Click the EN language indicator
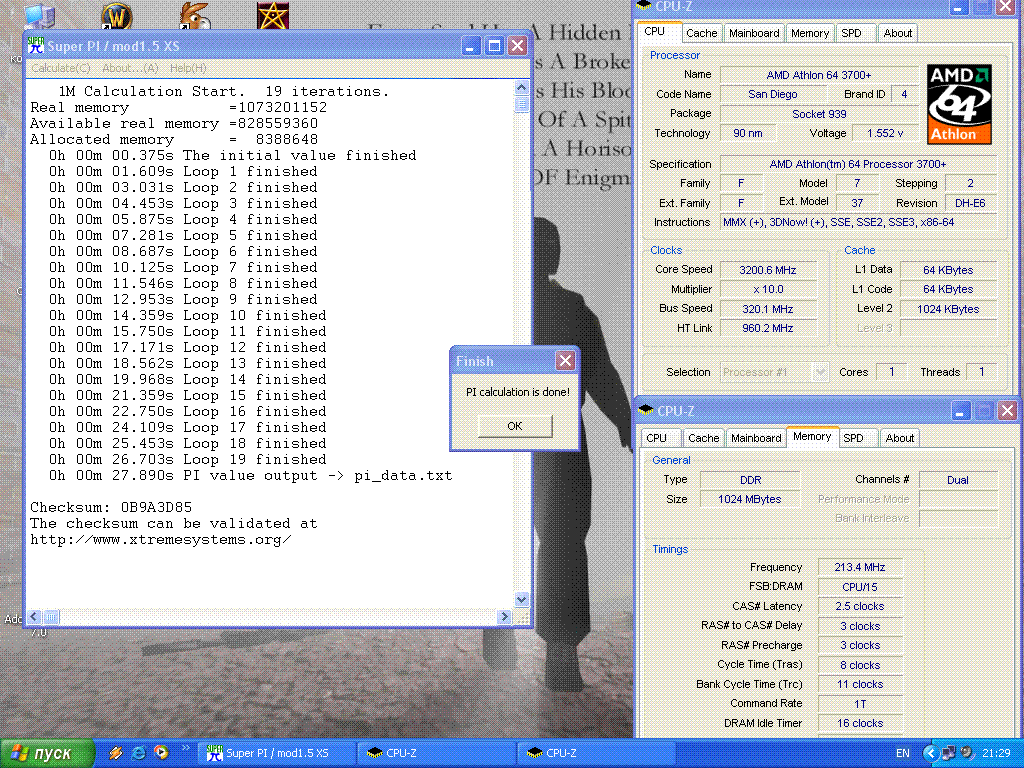1024x768 pixels. (903, 753)
